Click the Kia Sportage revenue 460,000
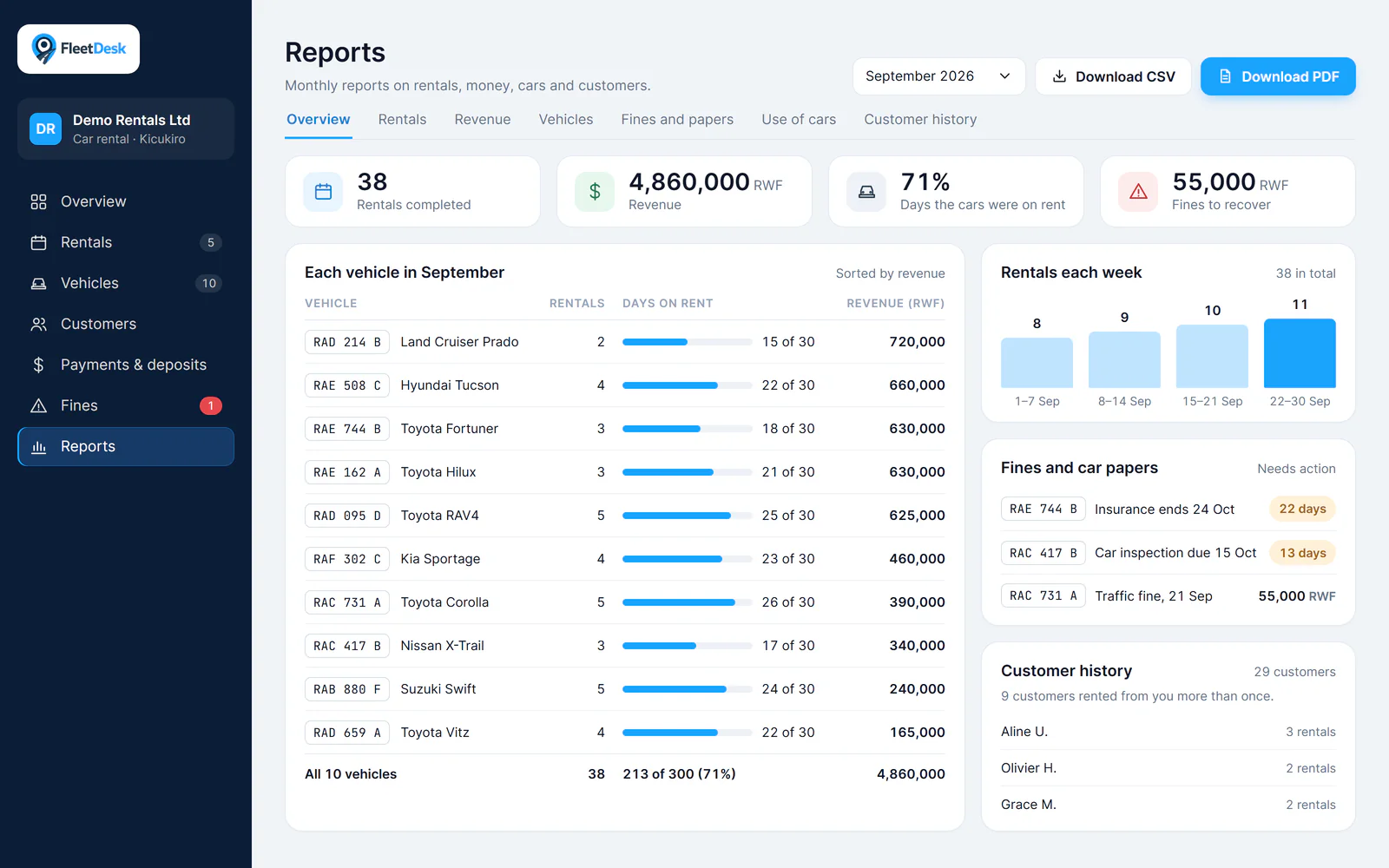1389x868 pixels. pos(917,559)
